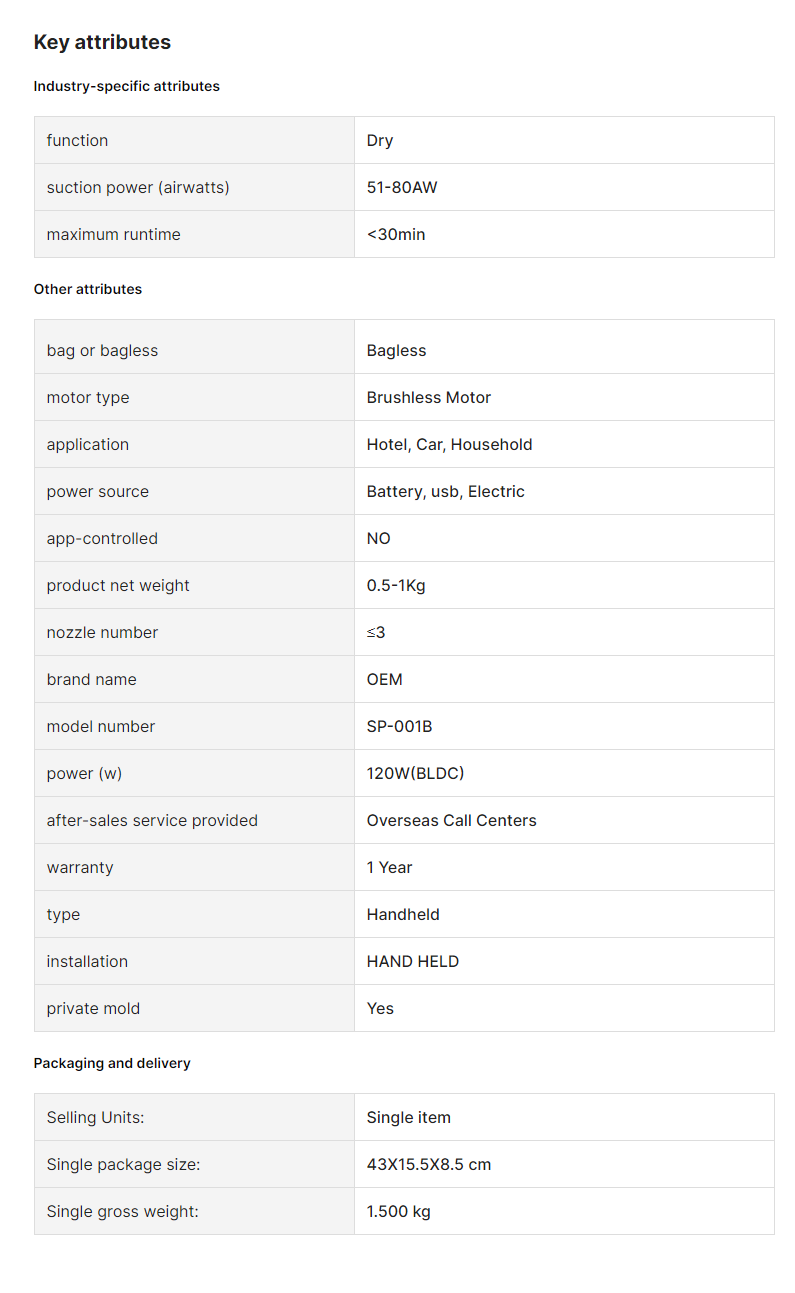Click the Bagless value cell
795x1293 pixels.
(x=564, y=350)
